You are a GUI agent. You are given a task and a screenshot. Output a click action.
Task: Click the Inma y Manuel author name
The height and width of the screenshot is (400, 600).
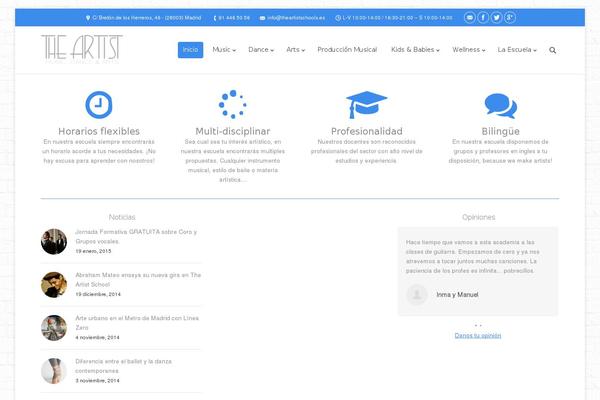[457, 295]
